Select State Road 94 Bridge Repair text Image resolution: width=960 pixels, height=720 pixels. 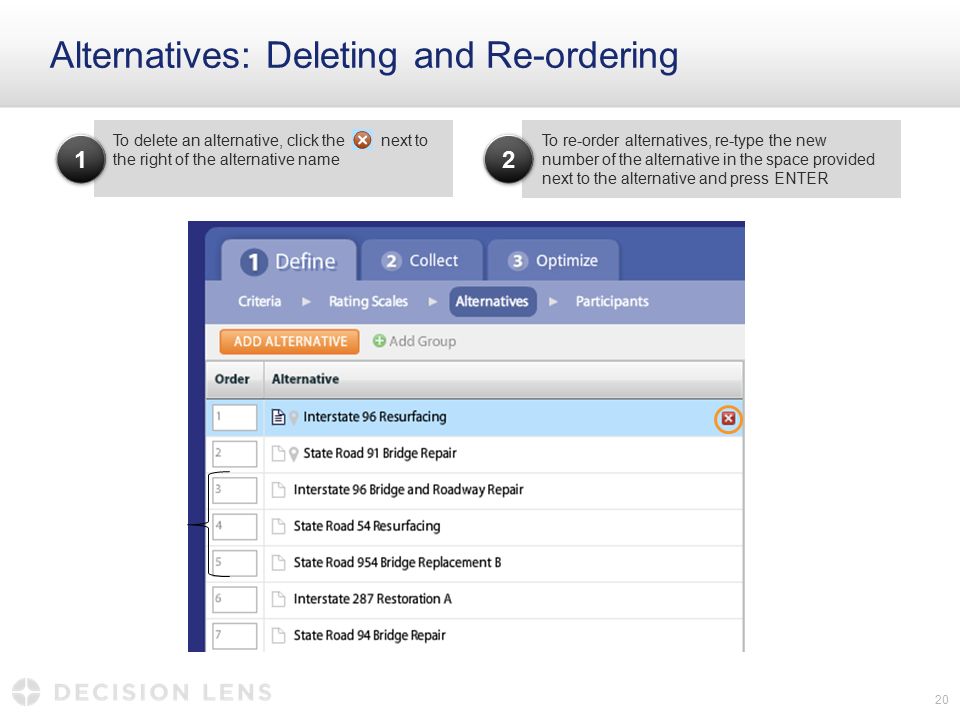pyautogui.click(x=369, y=636)
